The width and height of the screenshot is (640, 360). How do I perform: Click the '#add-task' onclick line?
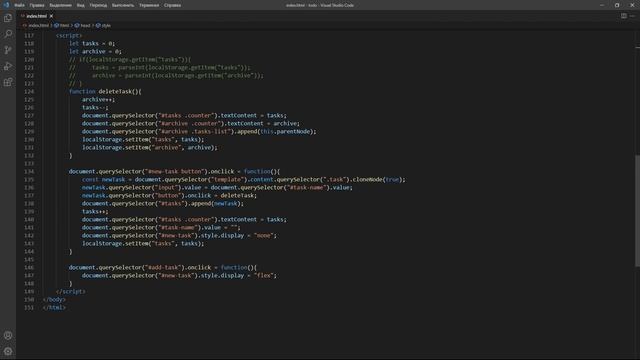[163, 268]
